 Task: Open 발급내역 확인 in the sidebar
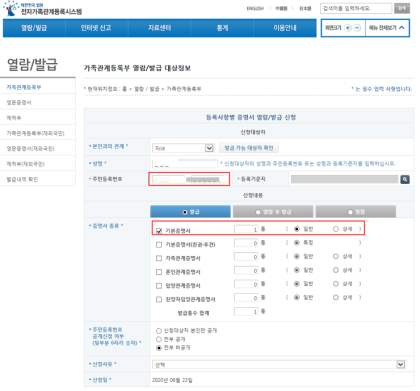click(22, 179)
